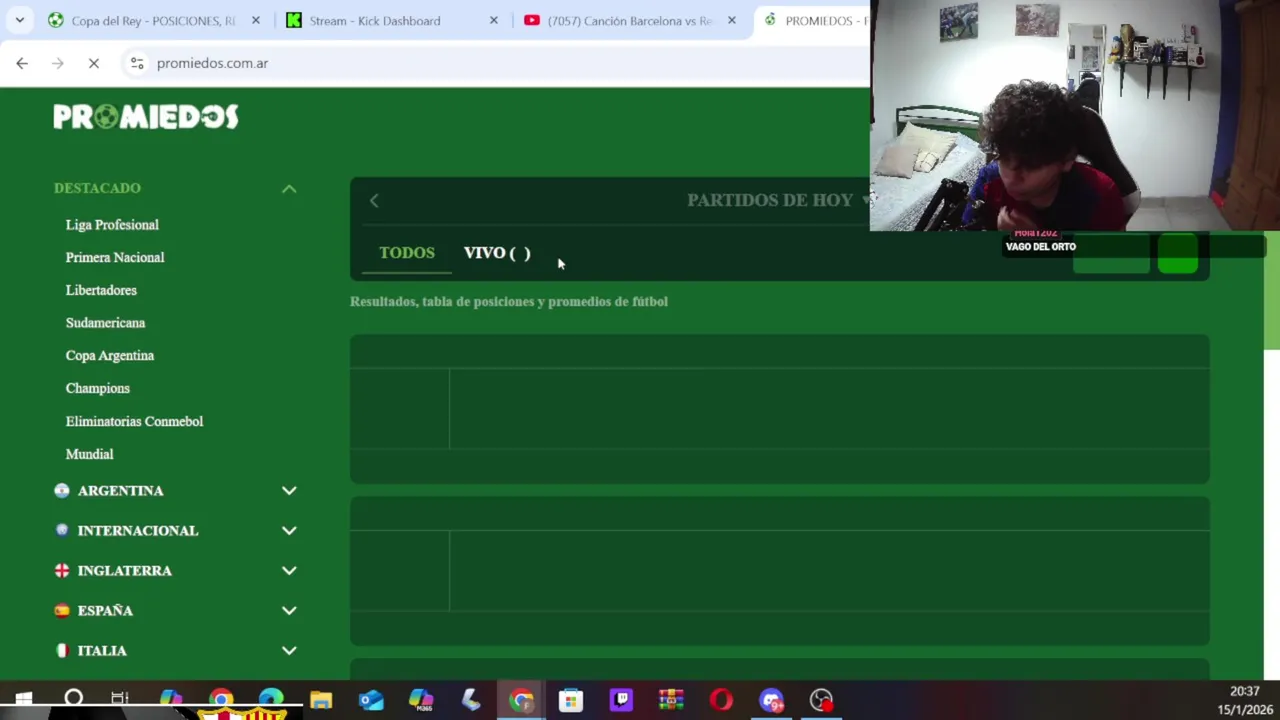Open Microsoft 365 Copilot from taskbar
1280x720 pixels.
tap(421, 700)
